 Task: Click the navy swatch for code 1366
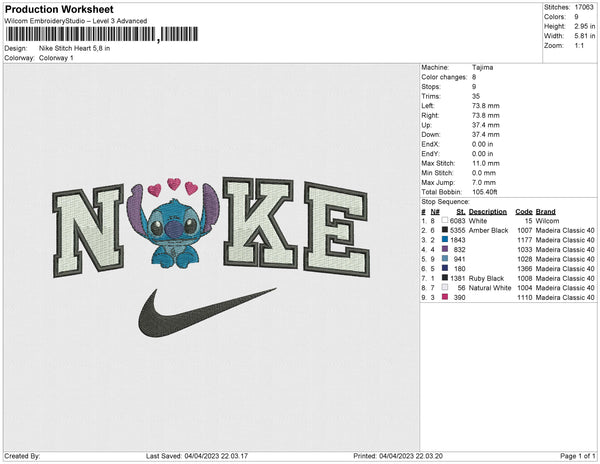445,268
